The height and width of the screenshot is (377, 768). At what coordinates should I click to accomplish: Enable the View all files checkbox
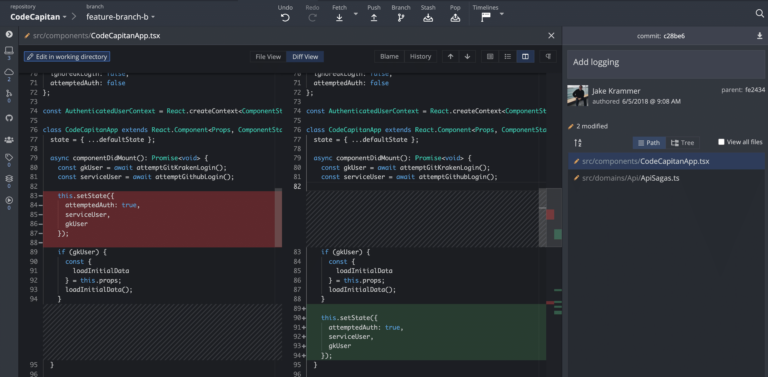coord(721,142)
